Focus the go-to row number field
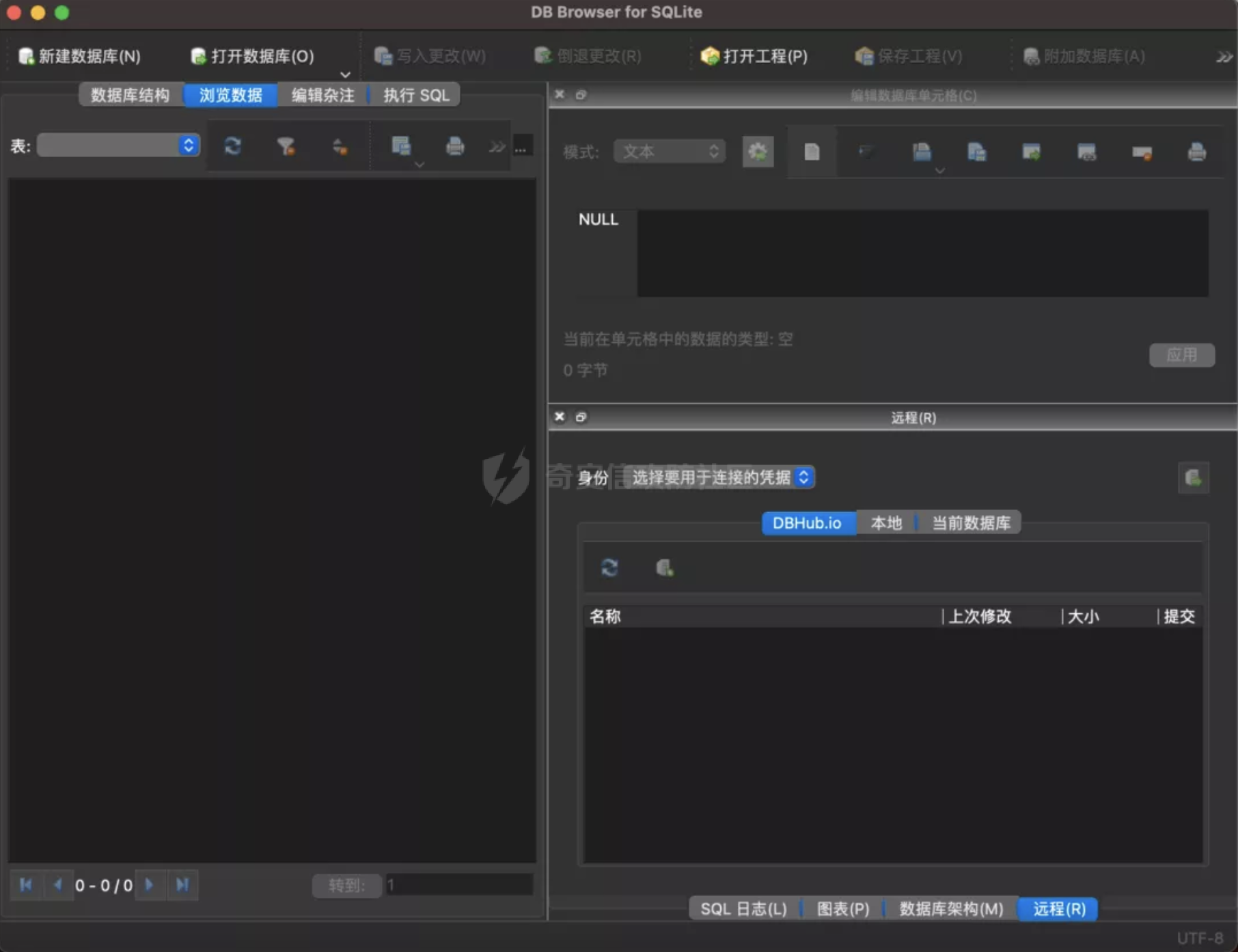 pyautogui.click(x=459, y=885)
